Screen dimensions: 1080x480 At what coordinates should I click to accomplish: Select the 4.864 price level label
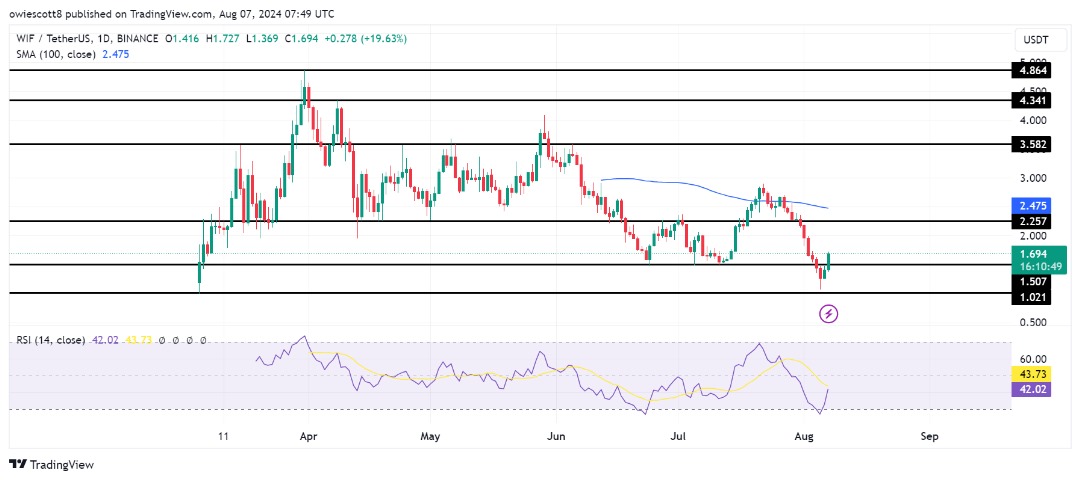coord(1031,70)
